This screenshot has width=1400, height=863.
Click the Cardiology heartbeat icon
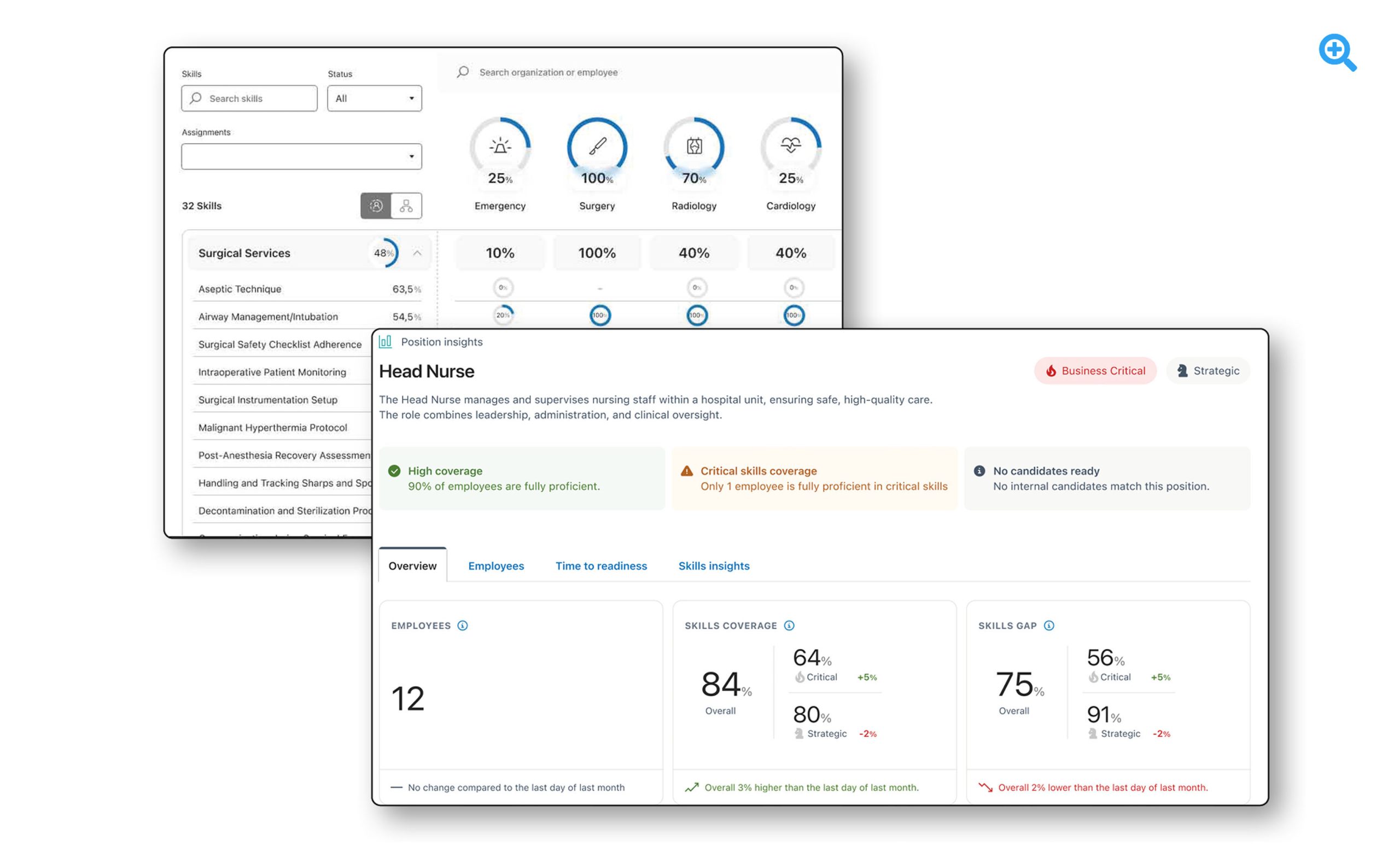point(791,145)
